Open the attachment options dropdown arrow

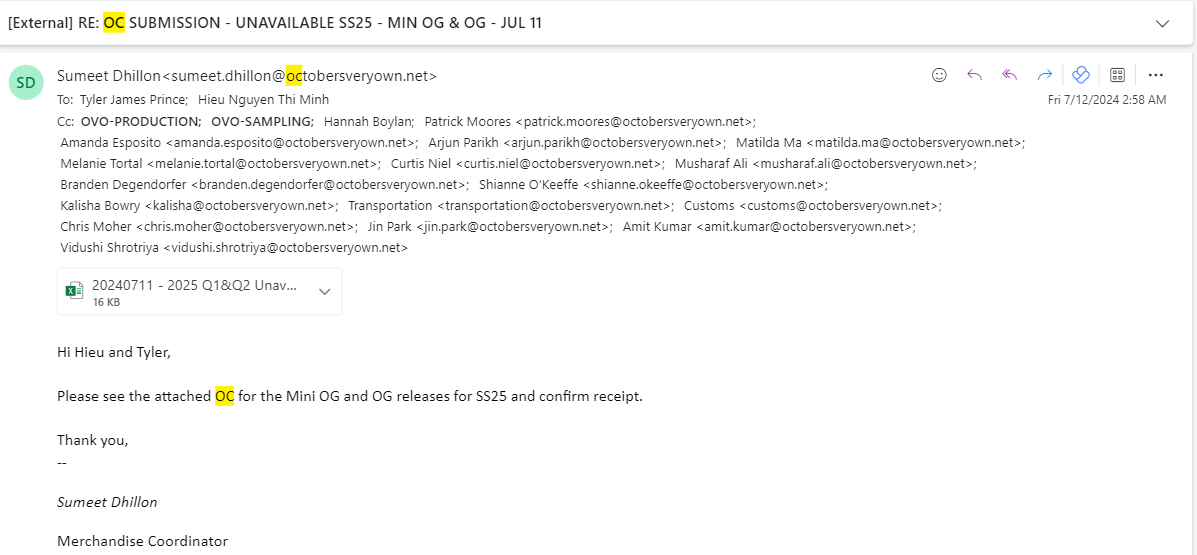point(324,292)
